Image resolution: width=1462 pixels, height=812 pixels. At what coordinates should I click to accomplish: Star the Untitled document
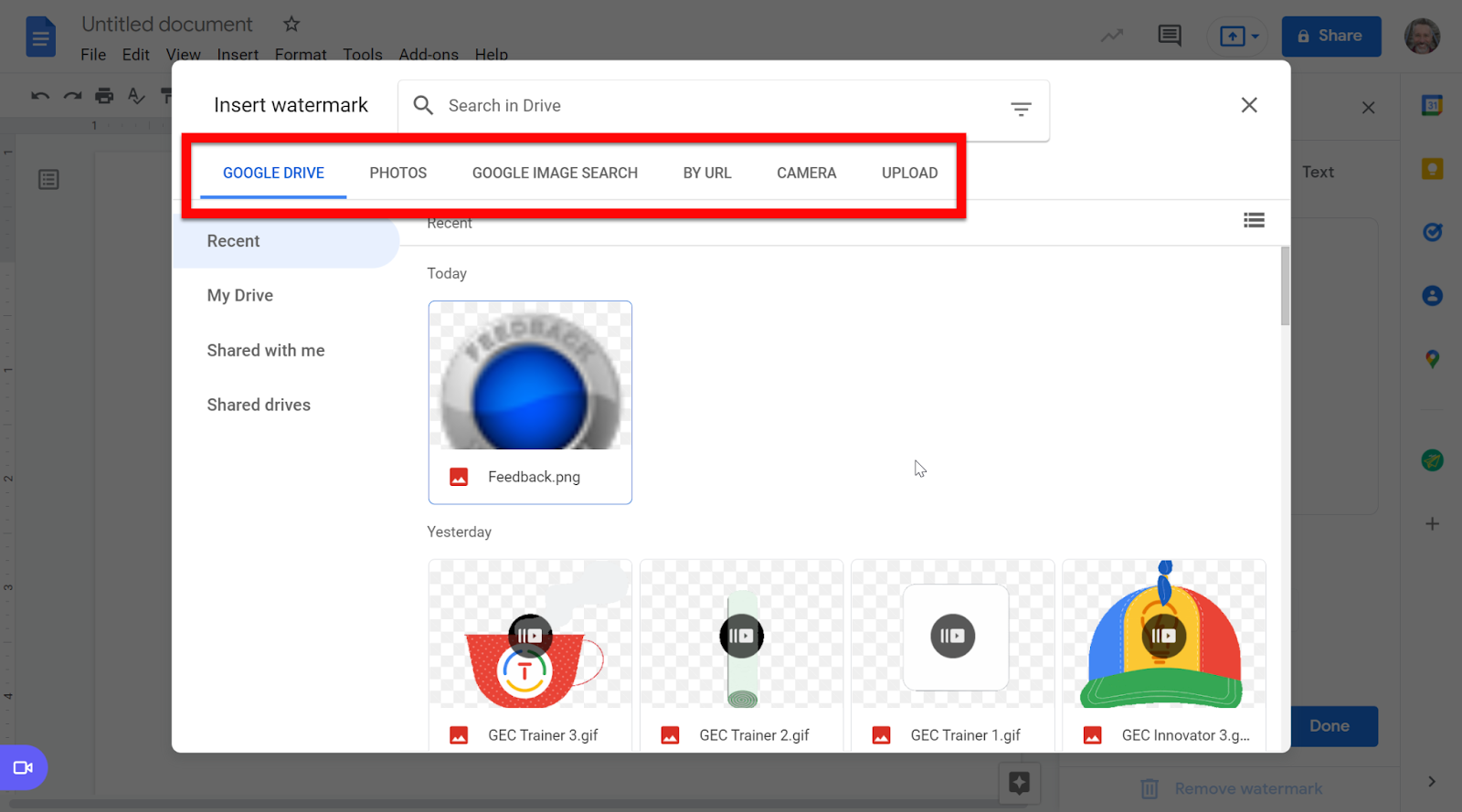(x=291, y=24)
